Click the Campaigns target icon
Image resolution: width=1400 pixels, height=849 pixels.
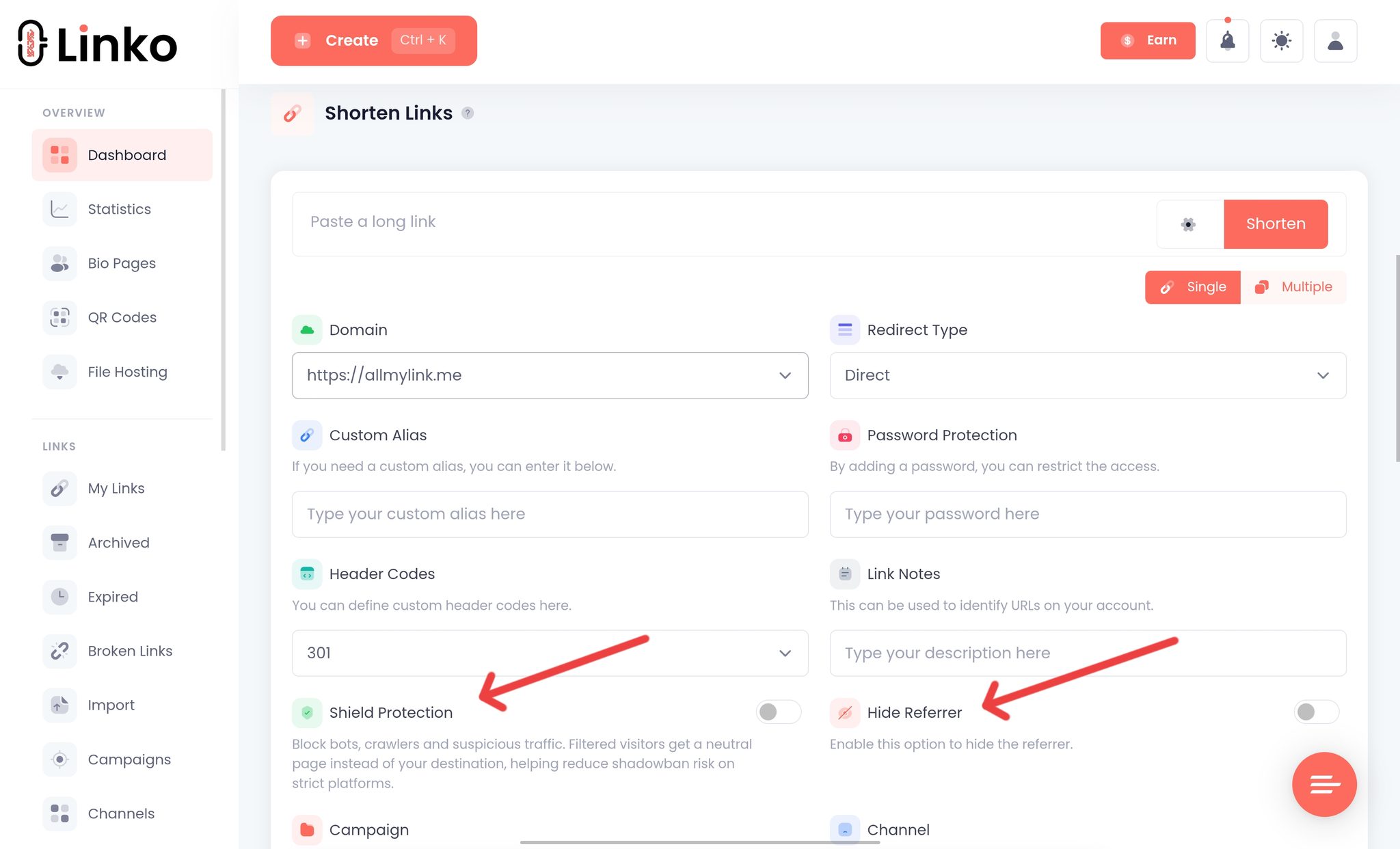[x=59, y=759]
